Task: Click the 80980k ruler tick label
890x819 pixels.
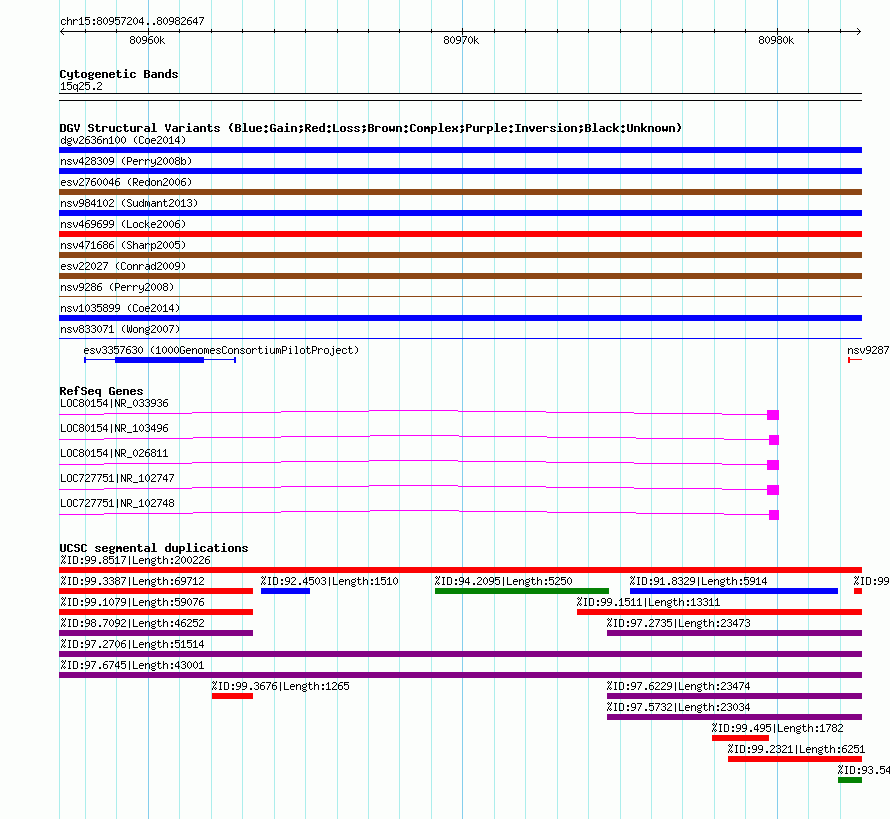Action: [776, 40]
